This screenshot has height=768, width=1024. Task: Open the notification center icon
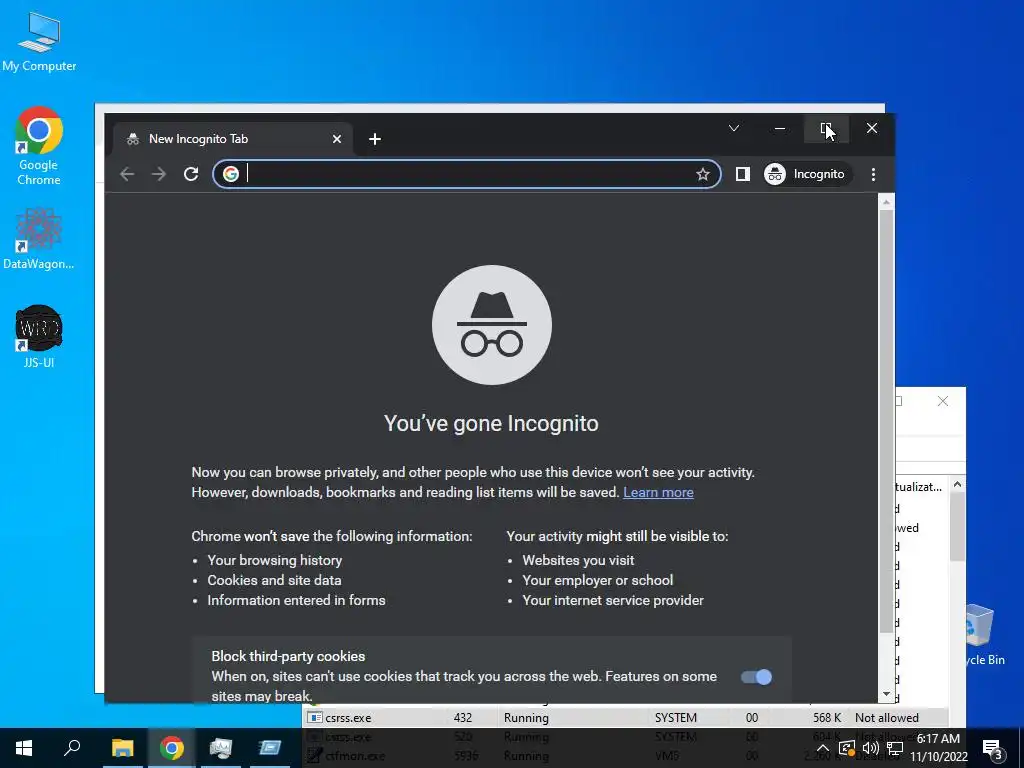(x=992, y=748)
